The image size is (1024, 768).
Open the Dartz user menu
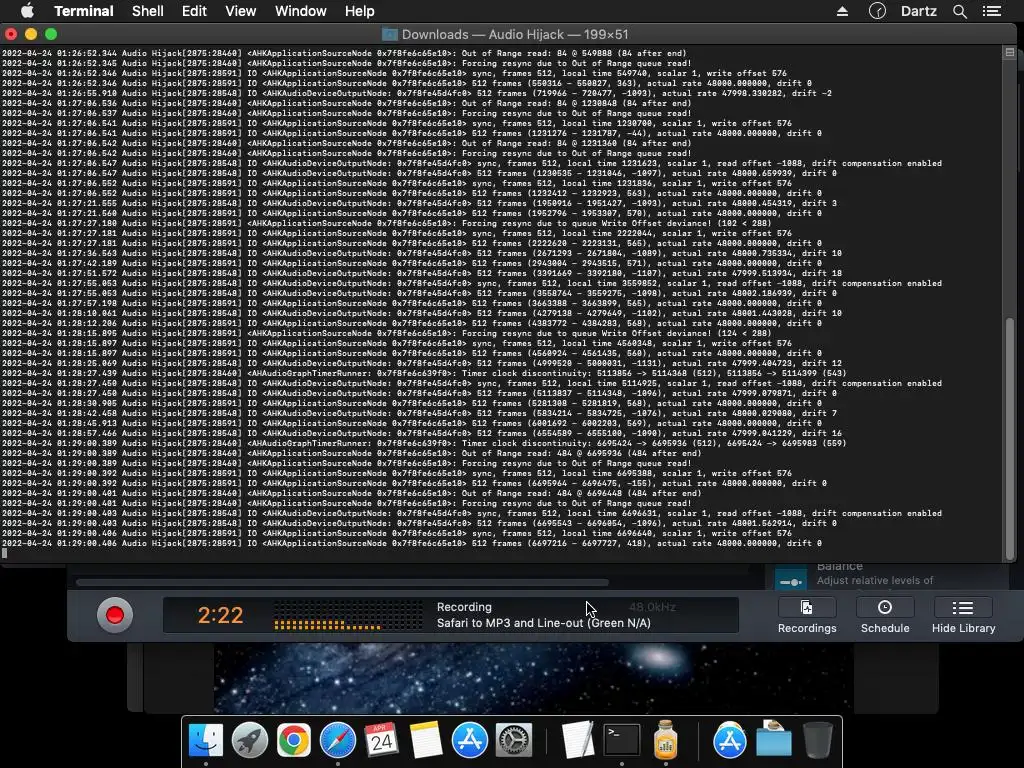[x=919, y=11]
